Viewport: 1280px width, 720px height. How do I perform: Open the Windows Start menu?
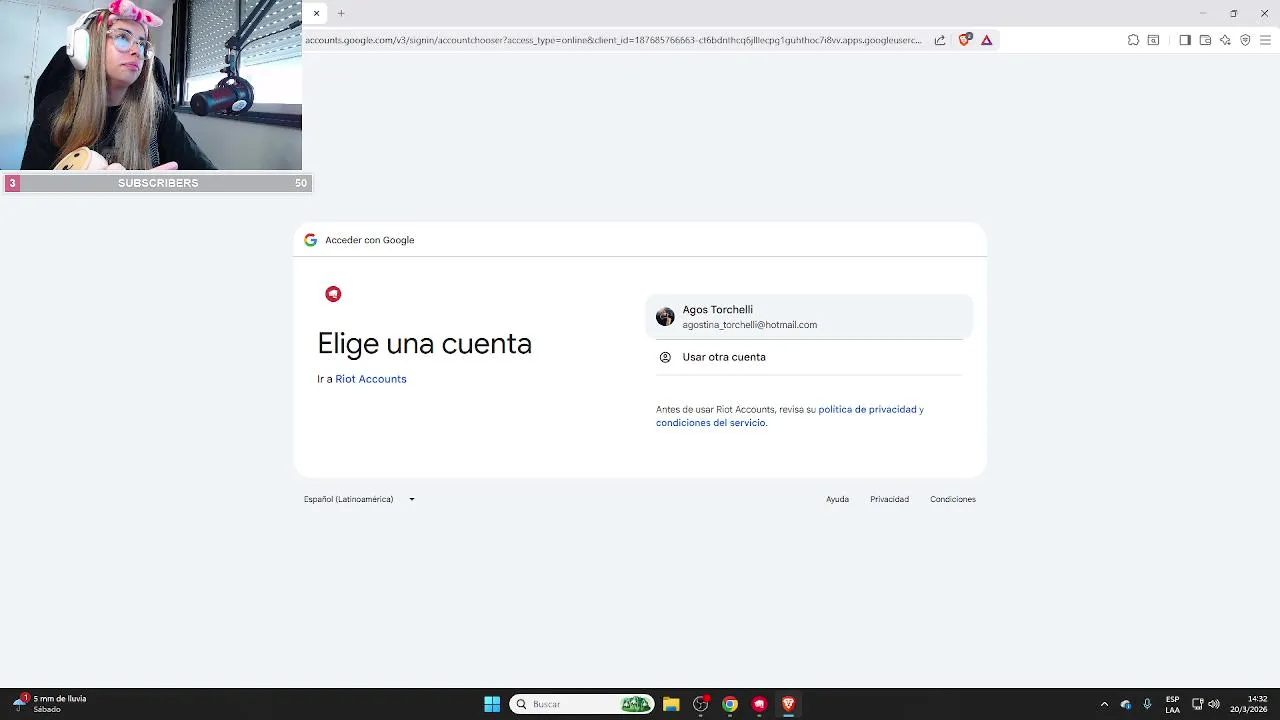[x=492, y=704]
